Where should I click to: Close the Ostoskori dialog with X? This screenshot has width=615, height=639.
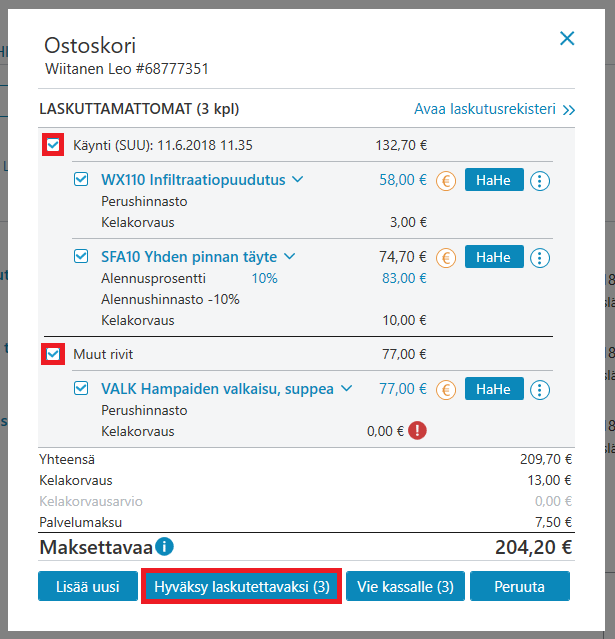(567, 39)
